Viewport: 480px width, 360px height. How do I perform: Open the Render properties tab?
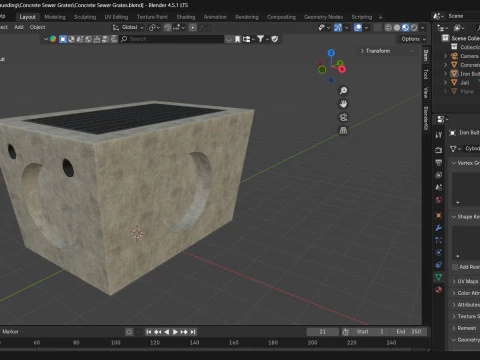439,150
